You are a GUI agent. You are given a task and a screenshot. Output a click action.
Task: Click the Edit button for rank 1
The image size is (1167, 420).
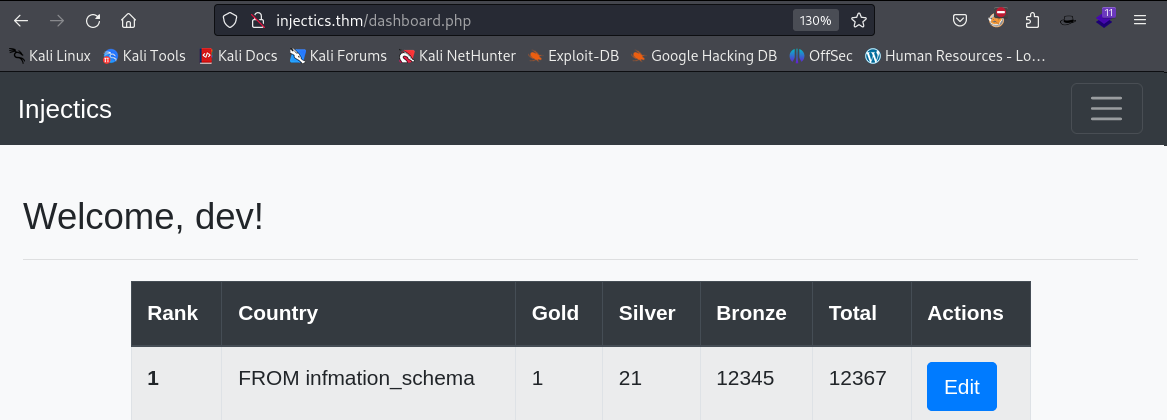click(x=962, y=386)
